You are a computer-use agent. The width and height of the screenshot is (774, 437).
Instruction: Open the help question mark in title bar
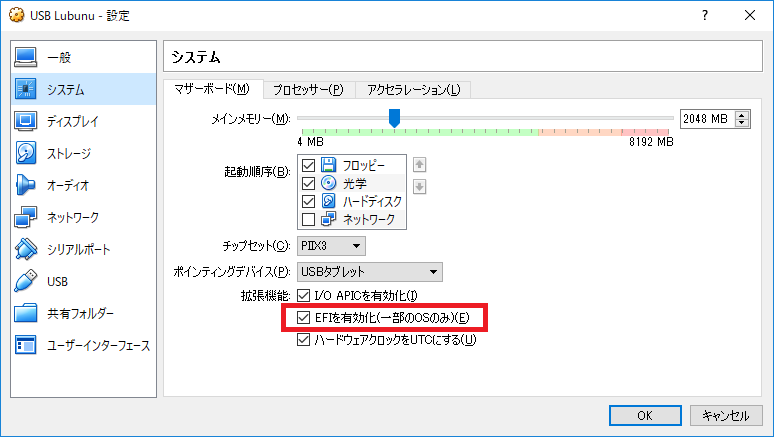pyautogui.click(x=705, y=15)
